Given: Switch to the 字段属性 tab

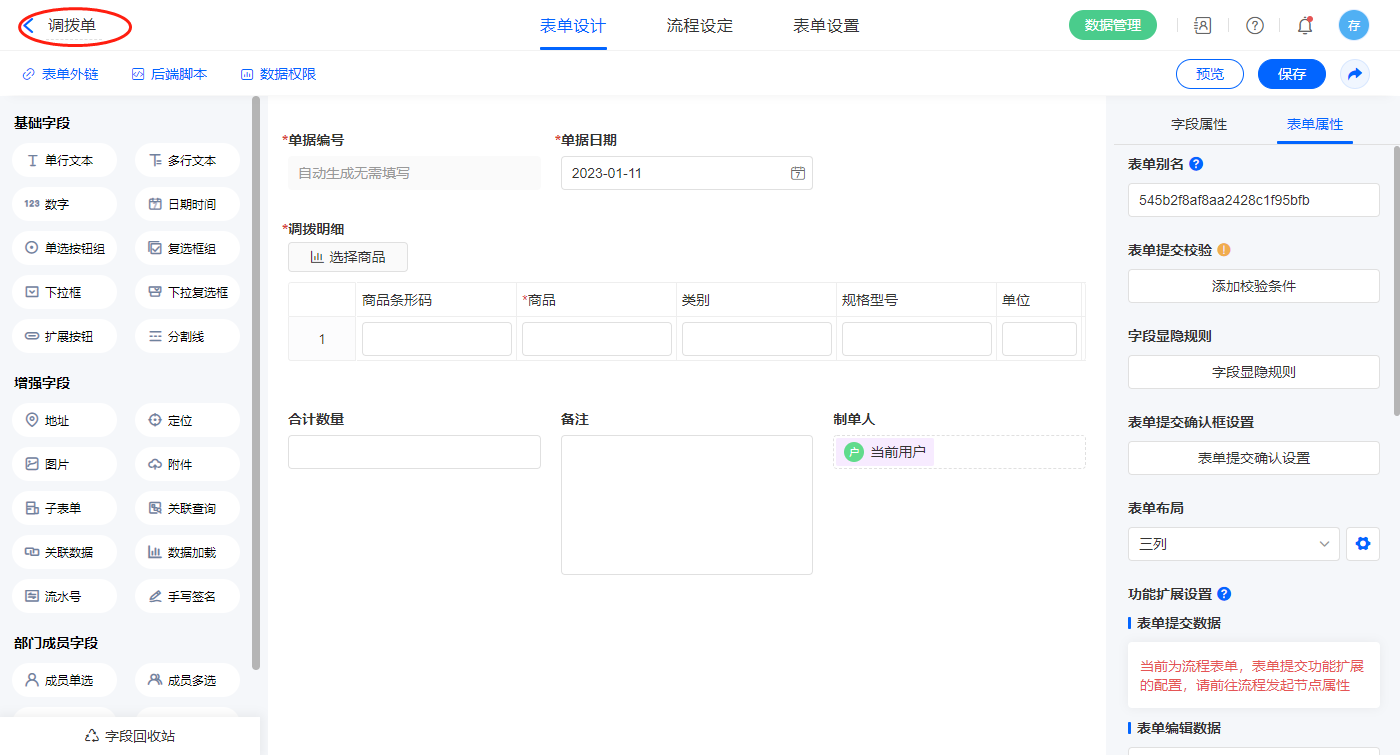Looking at the screenshot, I should click(1198, 124).
